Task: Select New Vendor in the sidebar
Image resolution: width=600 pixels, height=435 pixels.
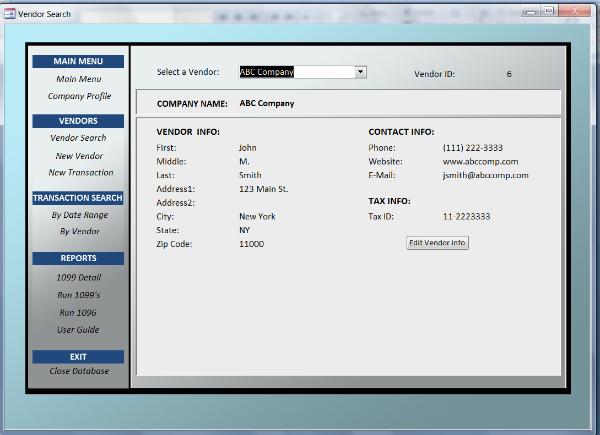Action: [x=78, y=156]
